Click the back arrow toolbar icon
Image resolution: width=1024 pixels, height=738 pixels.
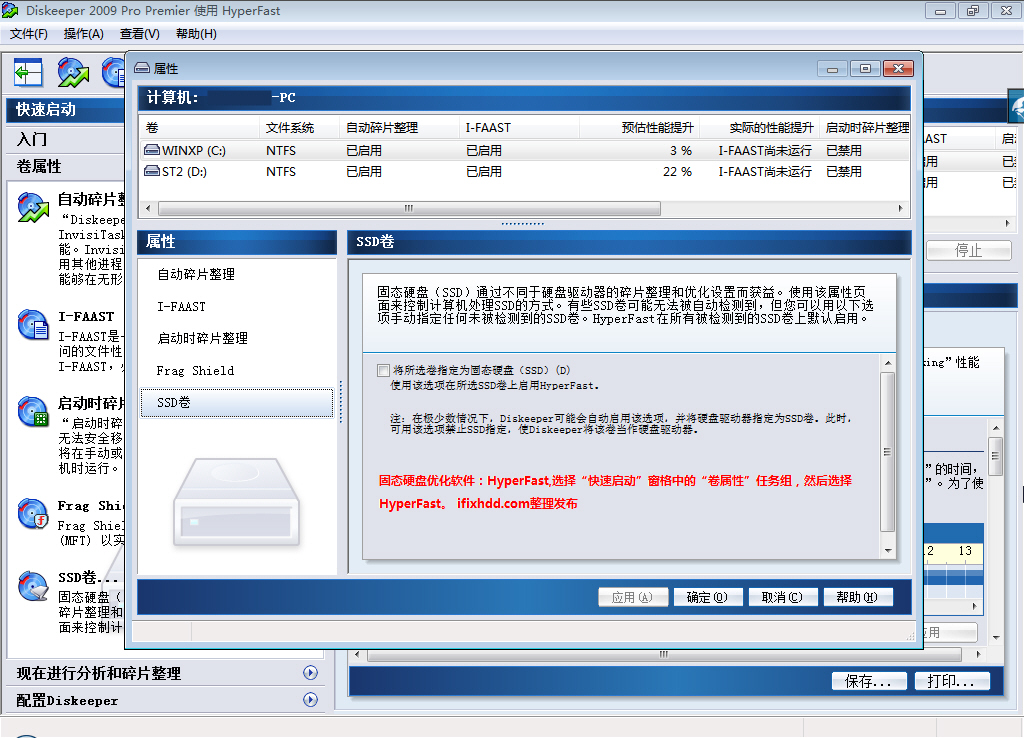point(28,72)
